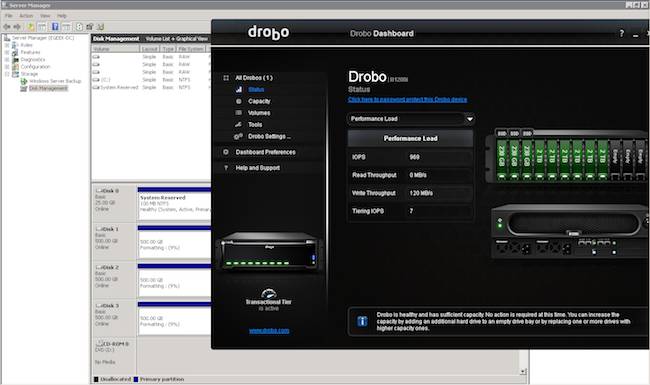Click the rear-view Drobo chassis image
The width and height of the screenshot is (650, 385).
pyautogui.click(x=569, y=231)
